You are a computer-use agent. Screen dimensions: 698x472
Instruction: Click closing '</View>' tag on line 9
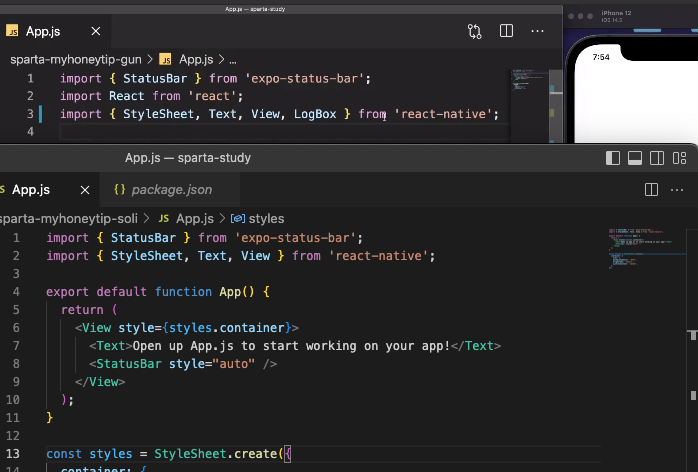(x=100, y=382)
